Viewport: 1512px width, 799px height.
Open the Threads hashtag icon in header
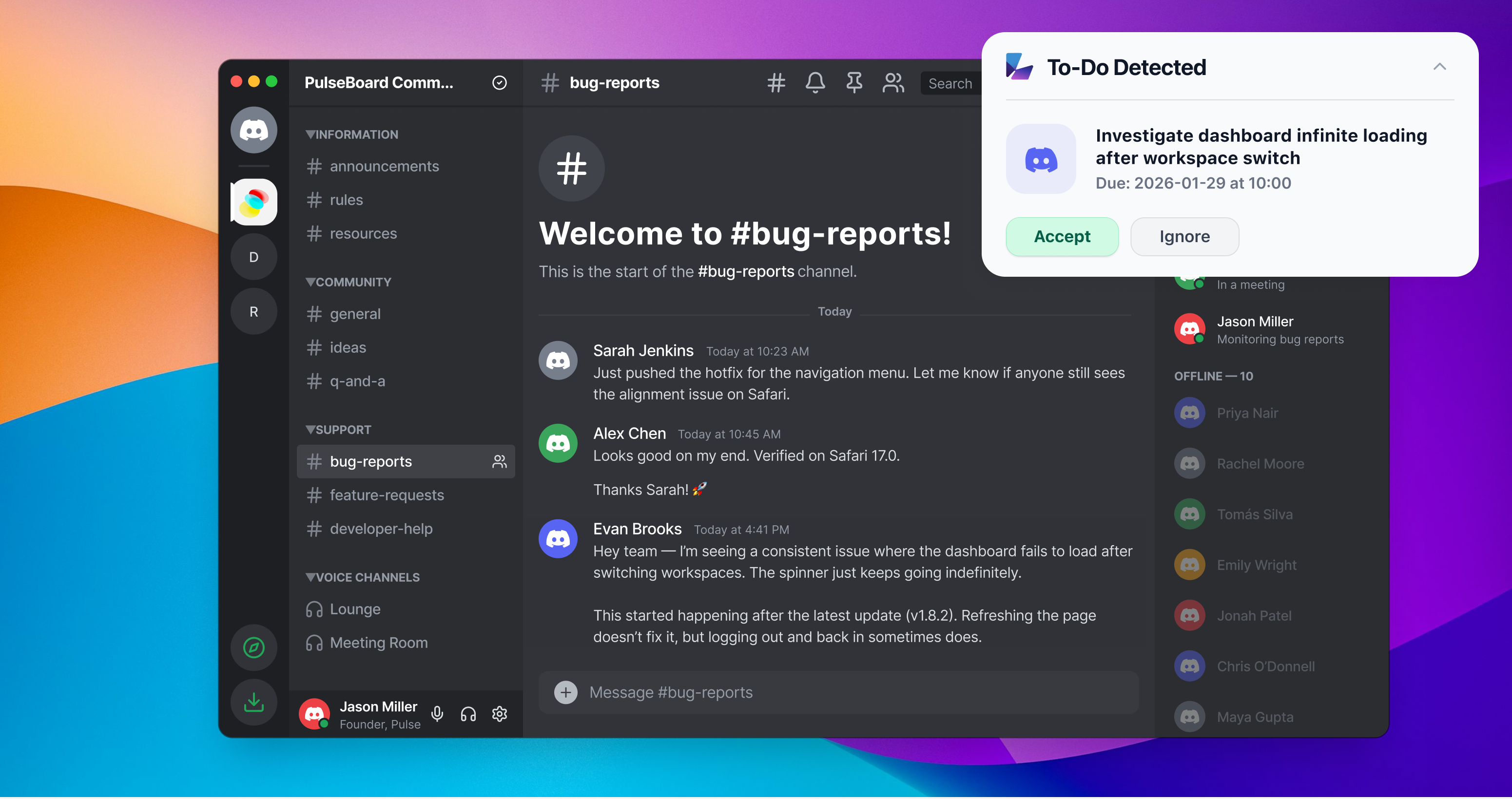(776, 83)
